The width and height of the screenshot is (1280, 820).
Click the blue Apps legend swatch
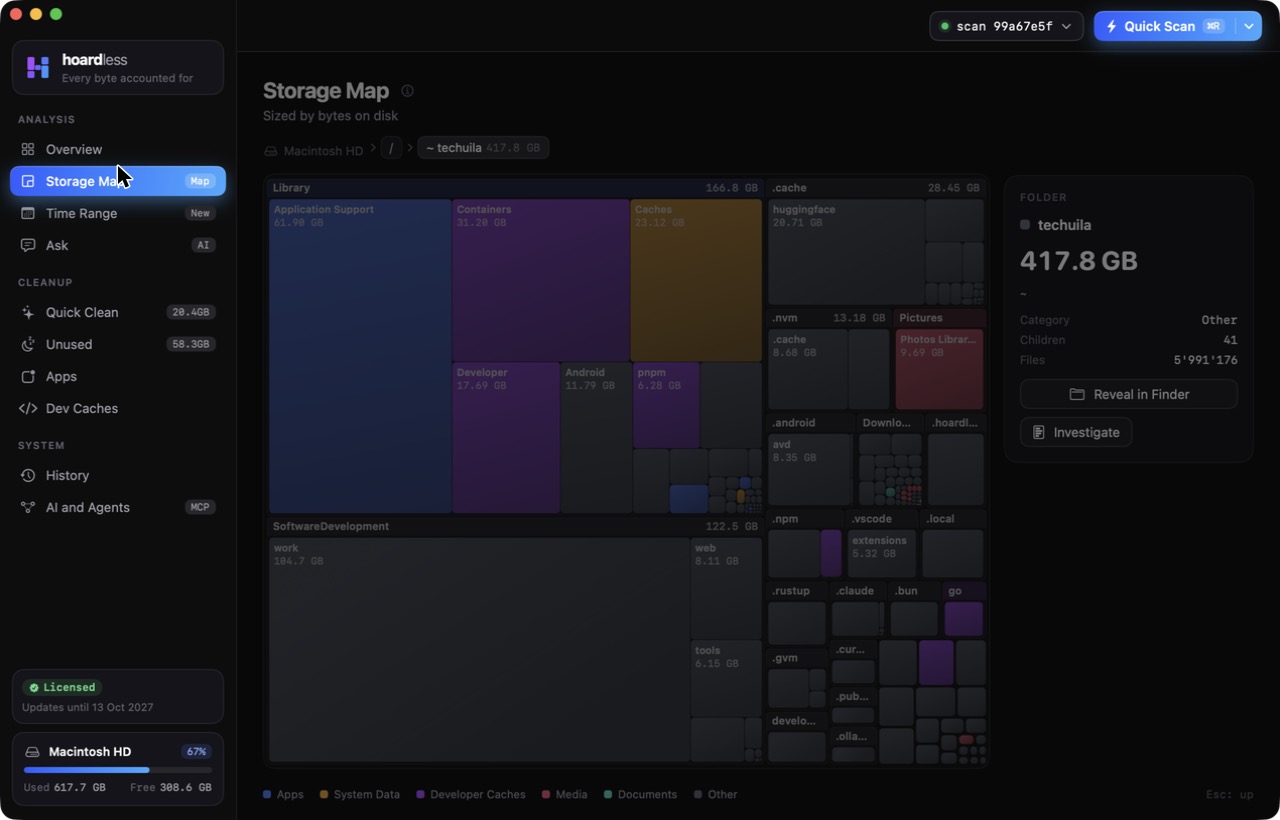pos(267,794)
